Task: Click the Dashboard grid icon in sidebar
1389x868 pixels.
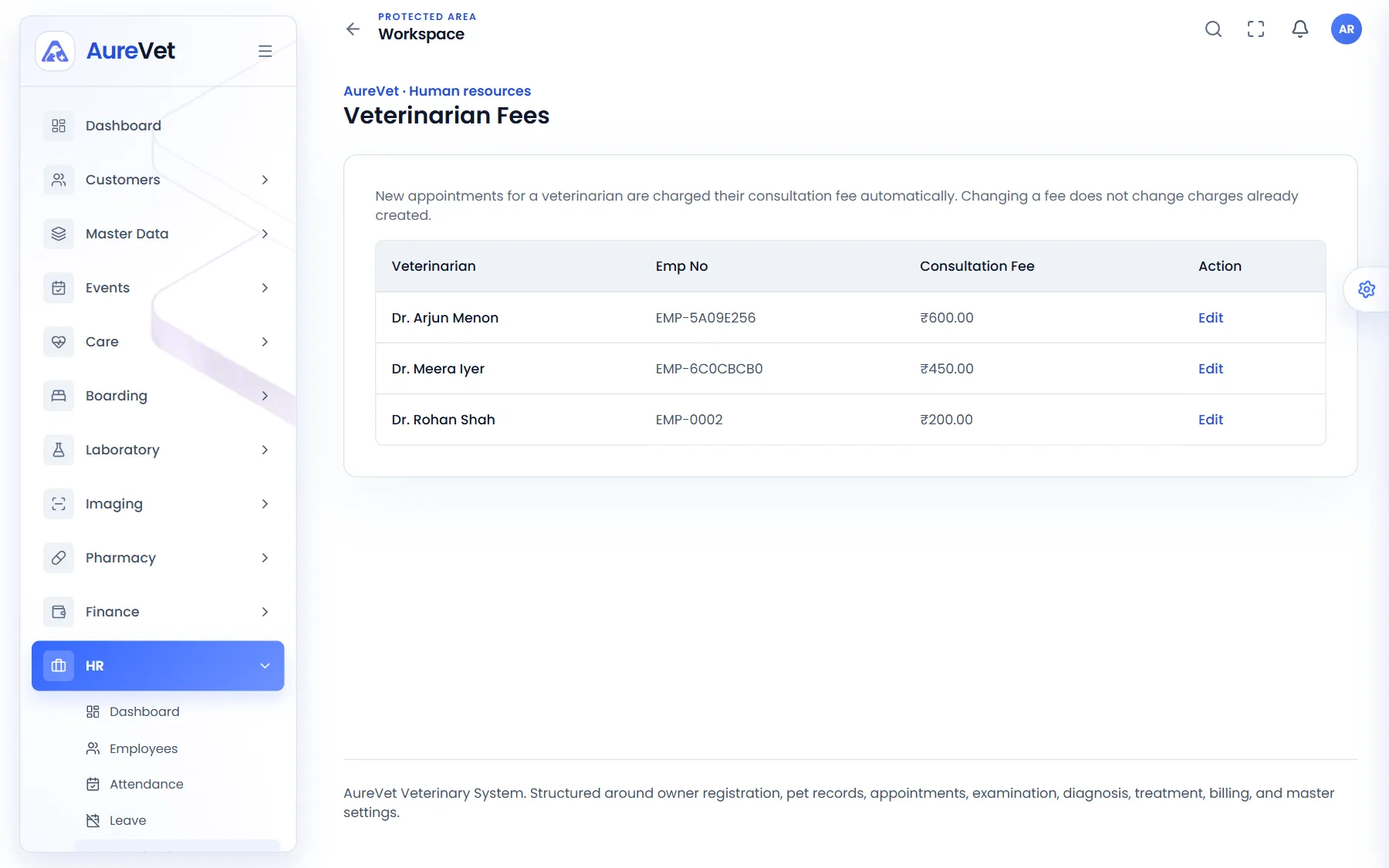Action: [x=59, y=126]
